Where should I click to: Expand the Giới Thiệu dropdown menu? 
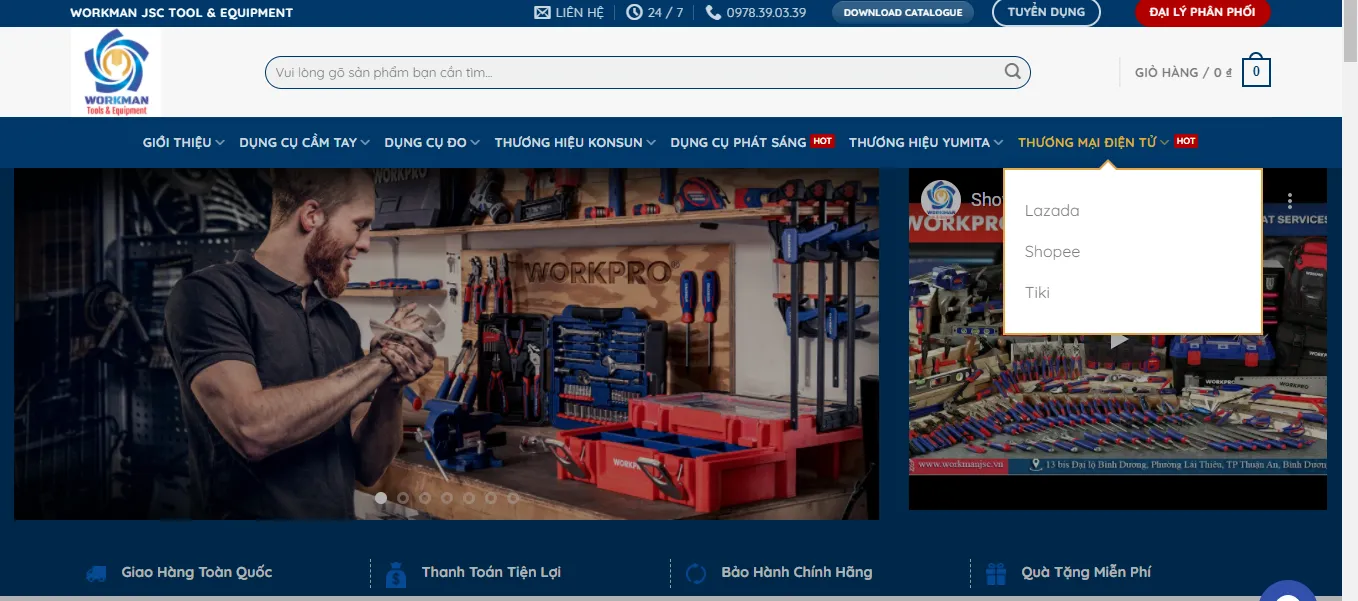(x=183, y=142)
